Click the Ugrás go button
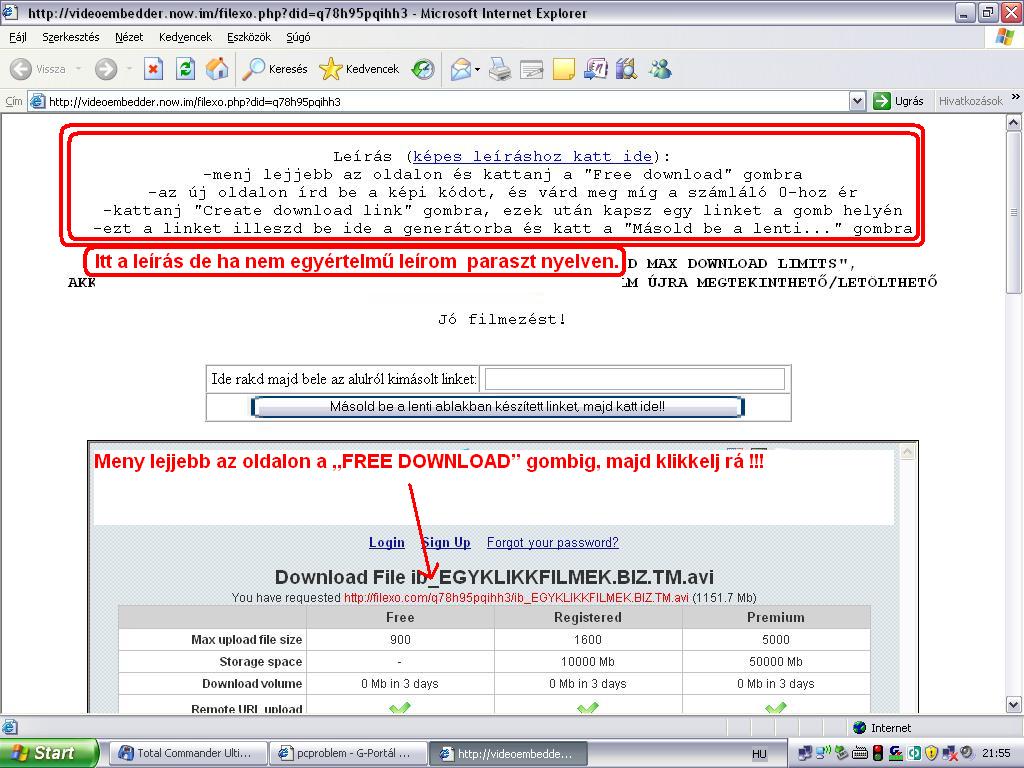 coord(899,101)
